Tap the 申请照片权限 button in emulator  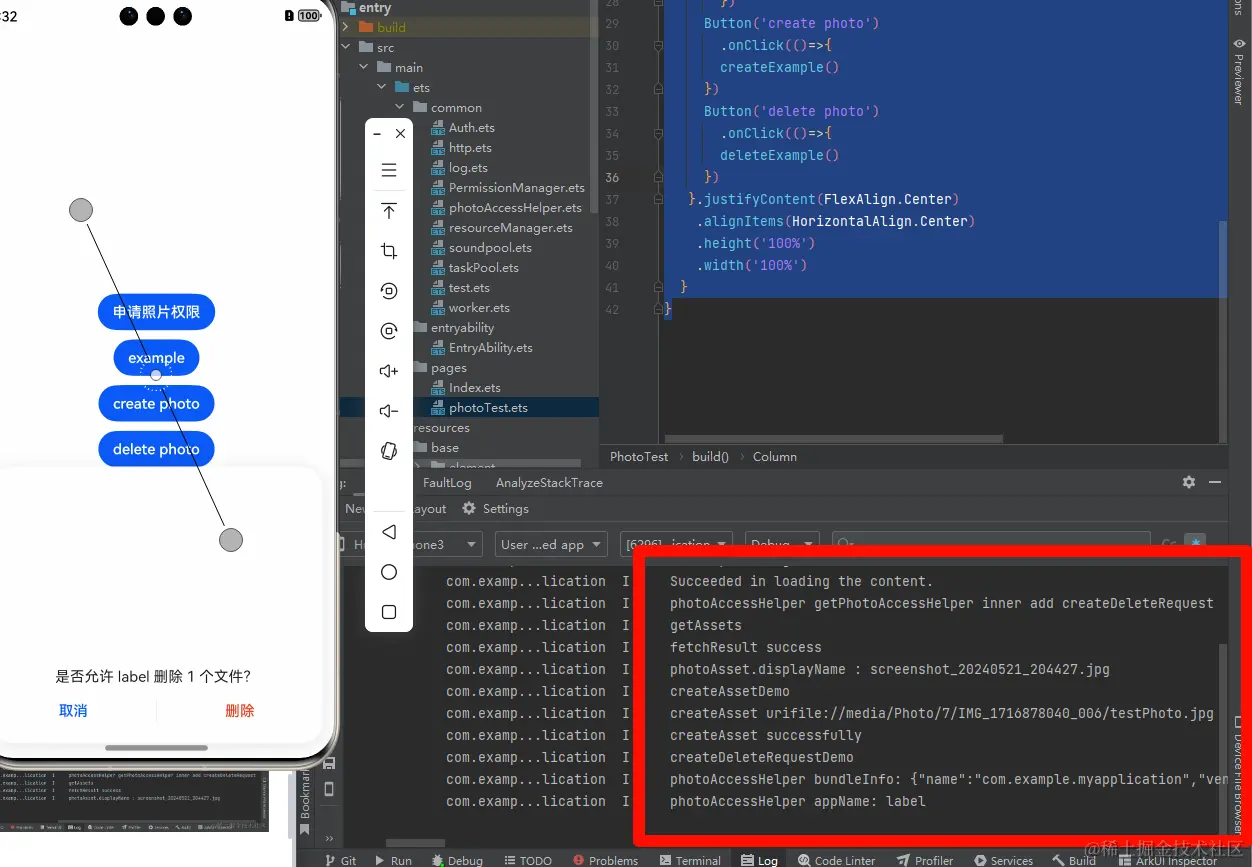pyautogui.click(x=156, y=312)
